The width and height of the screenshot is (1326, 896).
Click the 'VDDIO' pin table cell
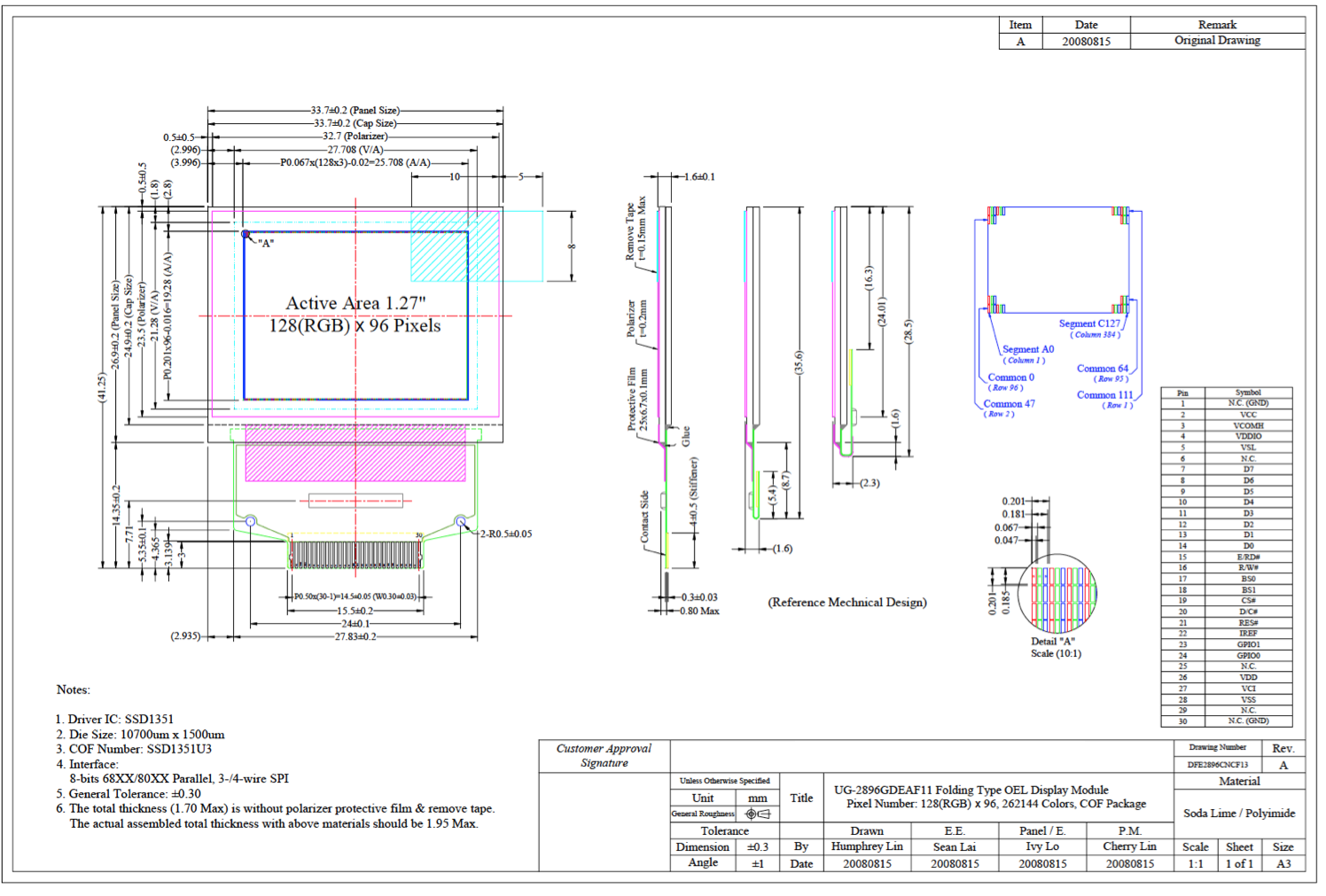[1248, 436]
